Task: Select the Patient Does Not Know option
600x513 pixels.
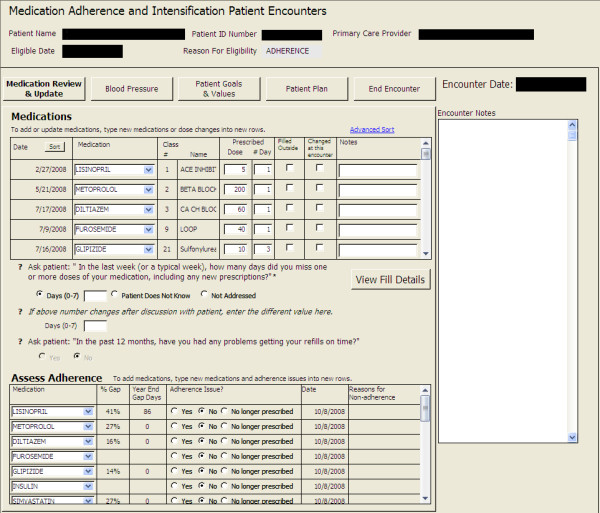Action: pos(116,295)
